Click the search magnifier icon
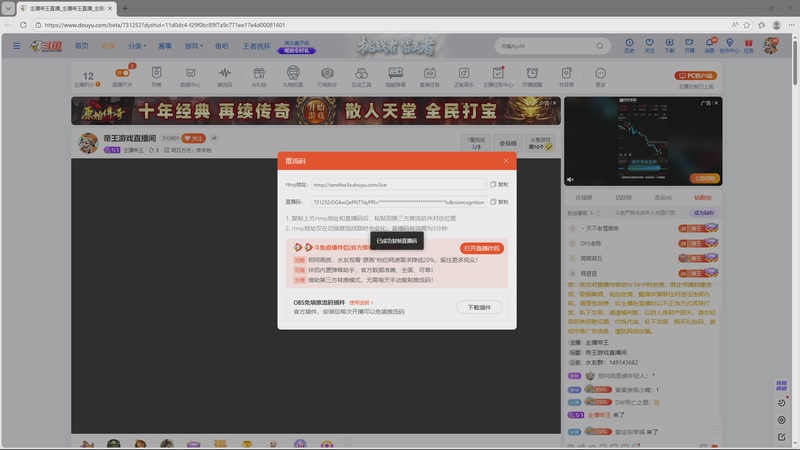The image size is (800, 450). click(x=600, y=46)
